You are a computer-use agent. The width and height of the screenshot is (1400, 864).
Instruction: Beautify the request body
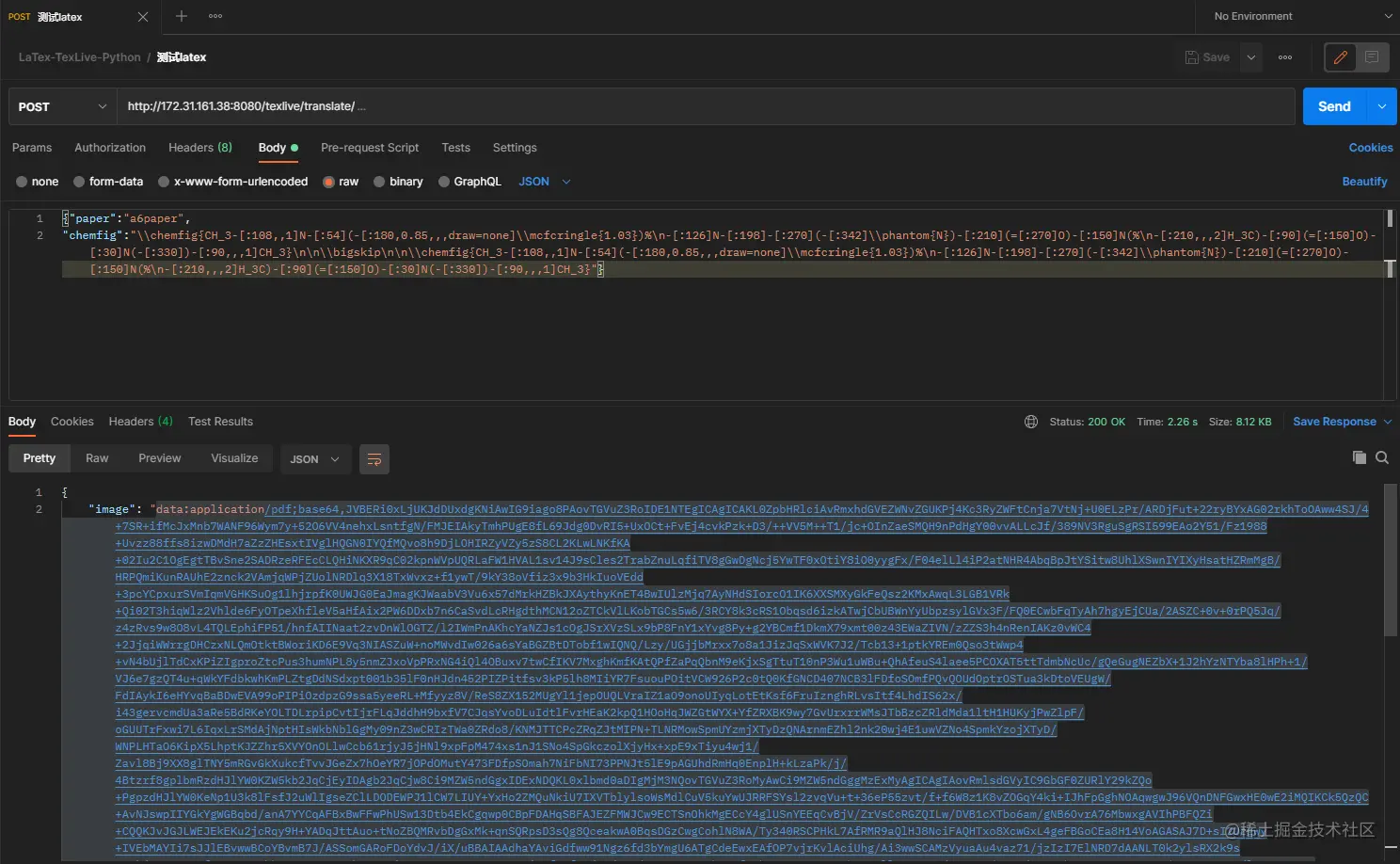[x=1364, y=182]
